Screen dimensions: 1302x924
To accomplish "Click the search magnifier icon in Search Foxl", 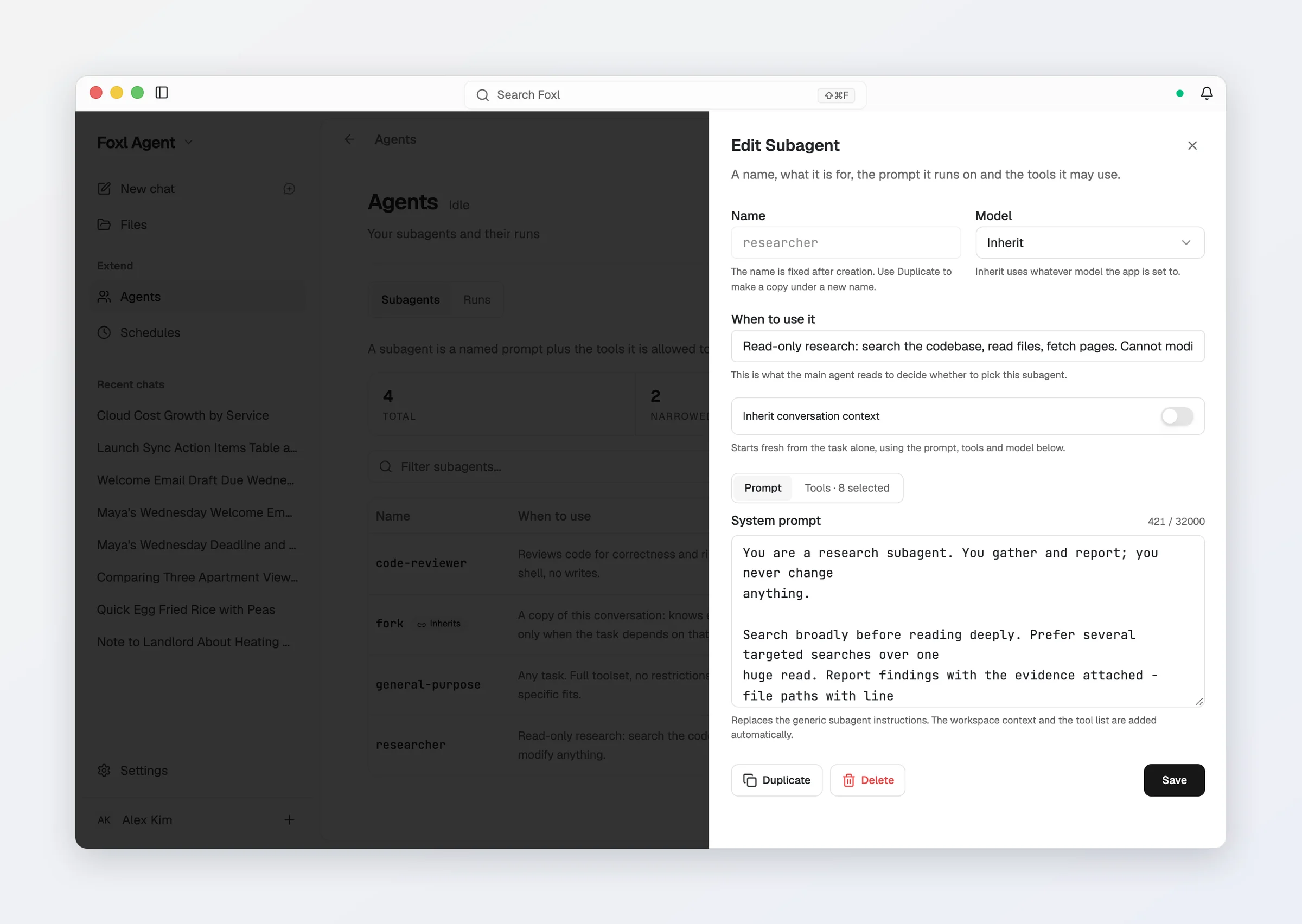I will pos(483,95).
